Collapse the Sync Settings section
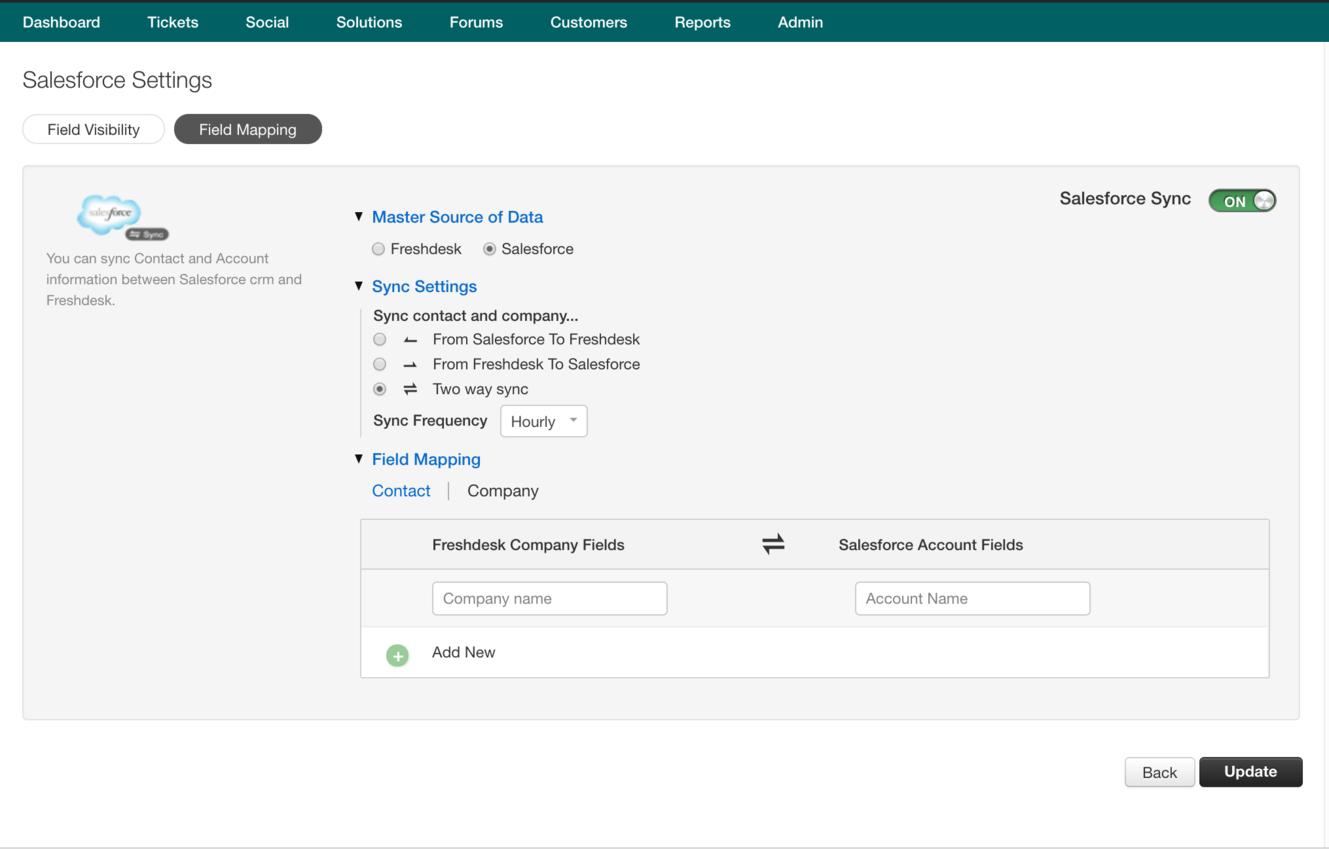The width and height of the screenshot is (1329, 850). point(359,286)
